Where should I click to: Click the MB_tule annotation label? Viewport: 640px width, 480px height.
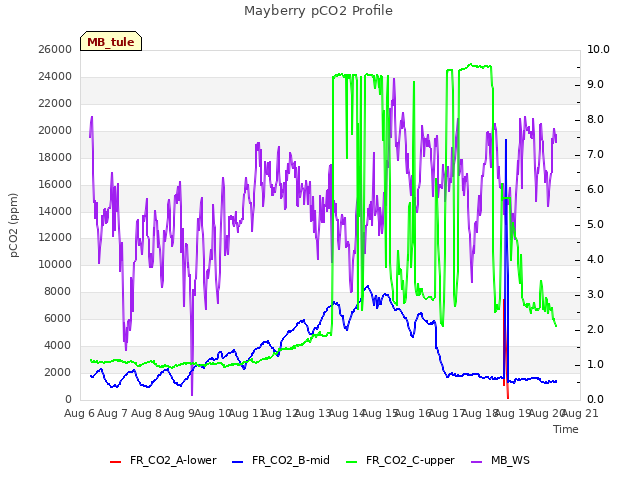point(111,42)
